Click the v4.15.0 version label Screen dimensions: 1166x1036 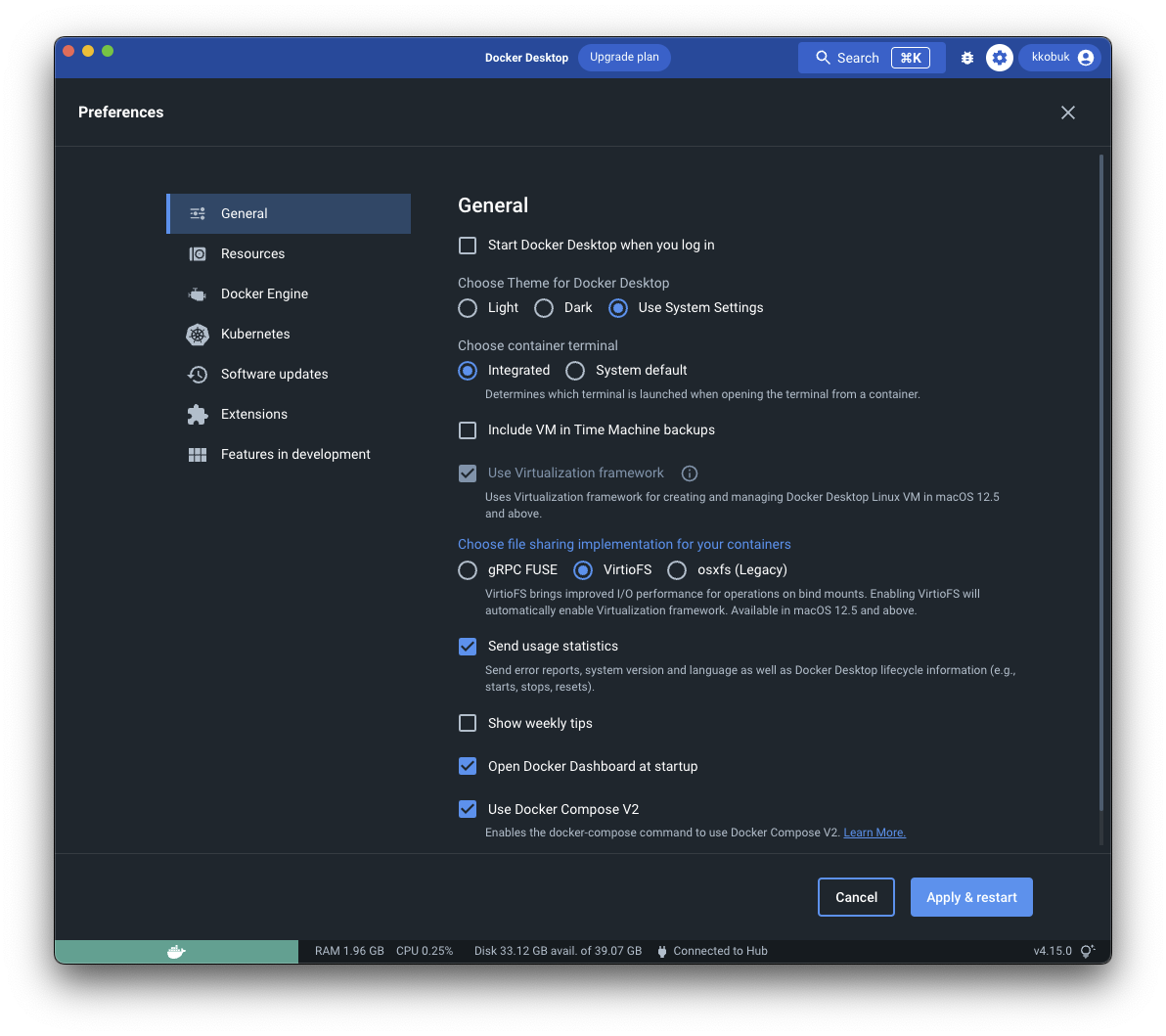click(1053, 951)
